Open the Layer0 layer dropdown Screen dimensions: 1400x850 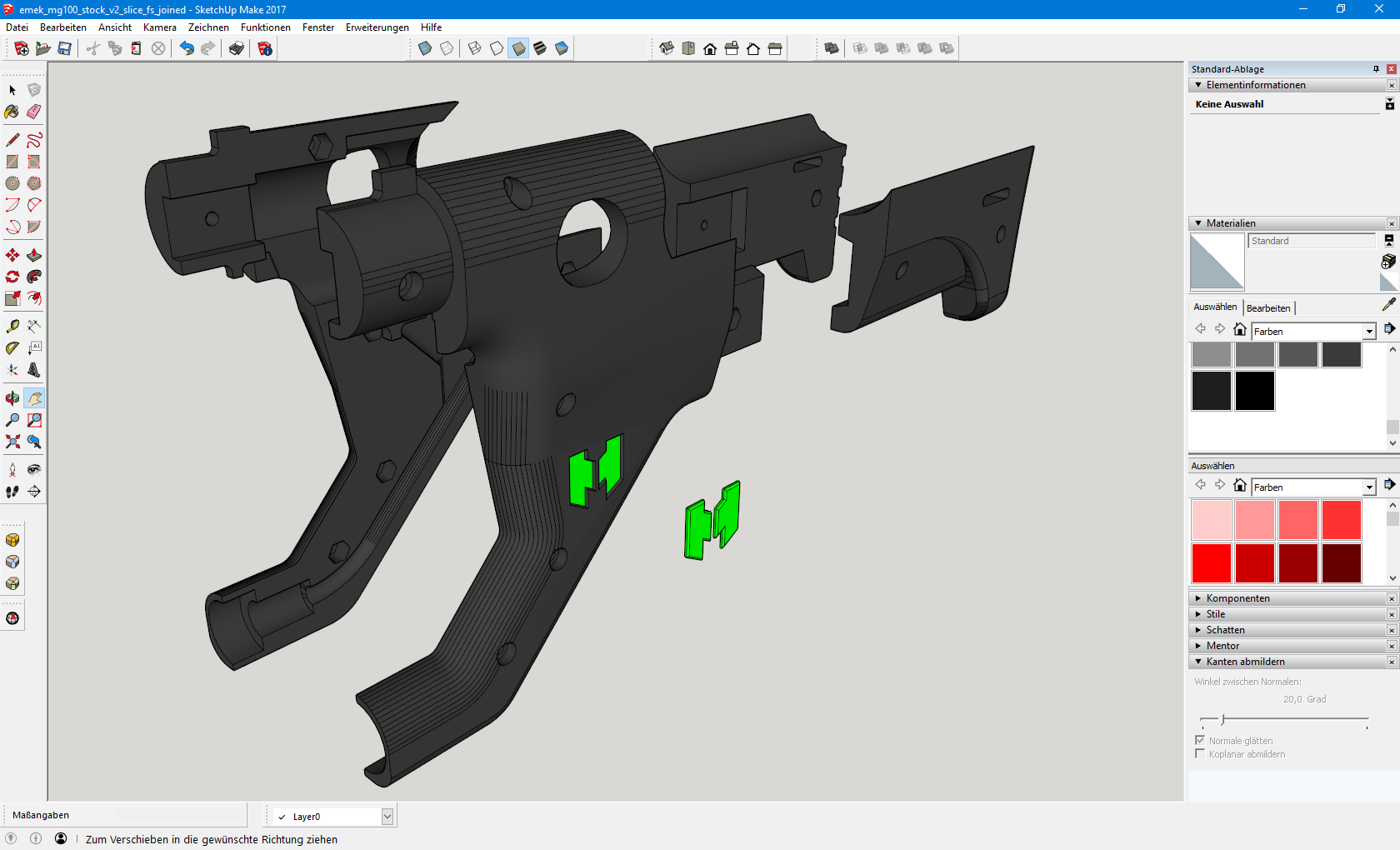(x=387, y=817)
